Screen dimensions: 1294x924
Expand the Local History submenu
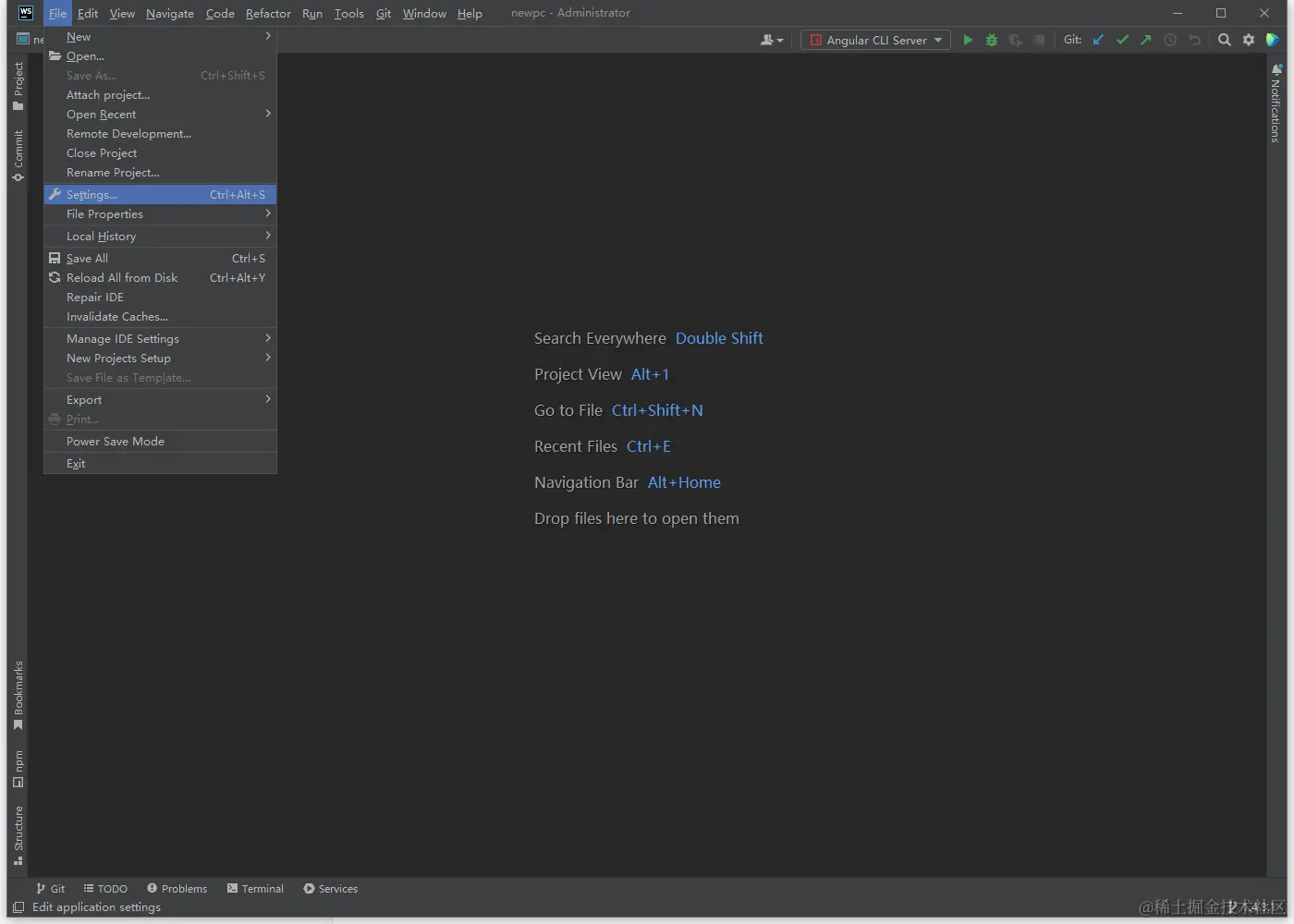(160, 237)
